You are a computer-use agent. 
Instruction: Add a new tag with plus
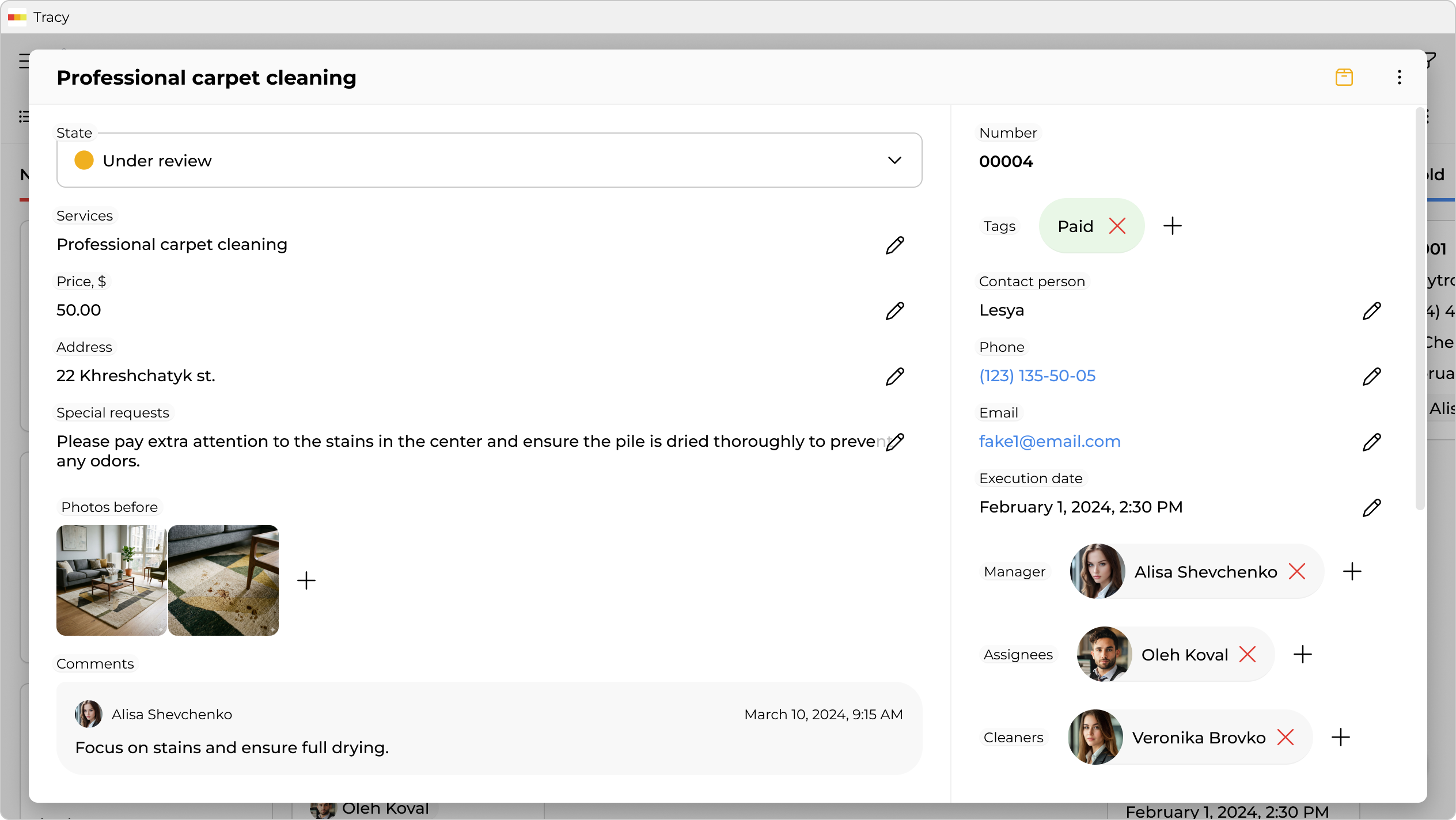[x=1172, y=226]
